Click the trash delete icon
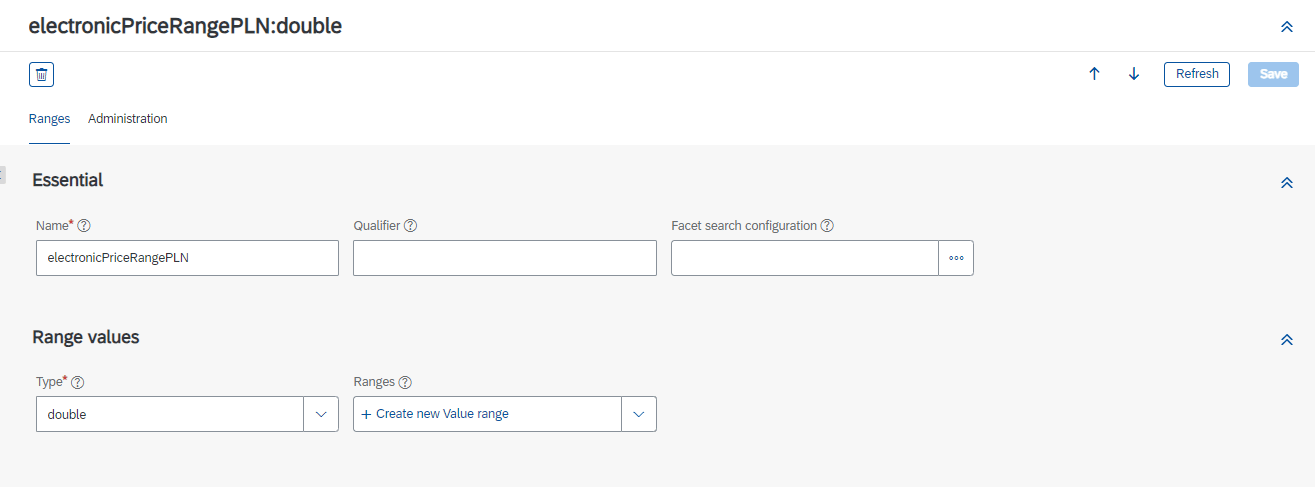The width and height of the screenshot is (1315, 487). point(41,74)
